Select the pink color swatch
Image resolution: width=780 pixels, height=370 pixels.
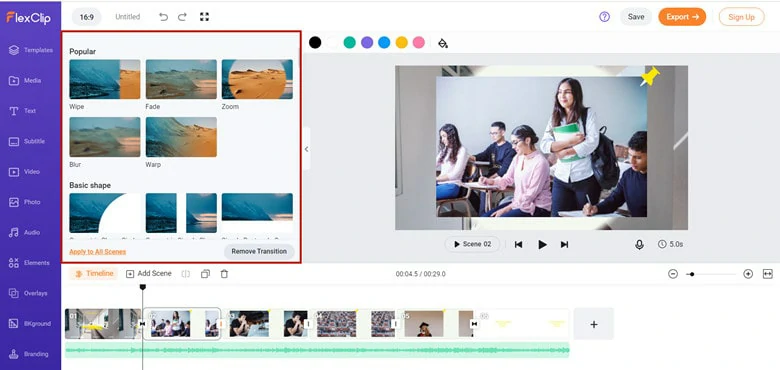419,43
